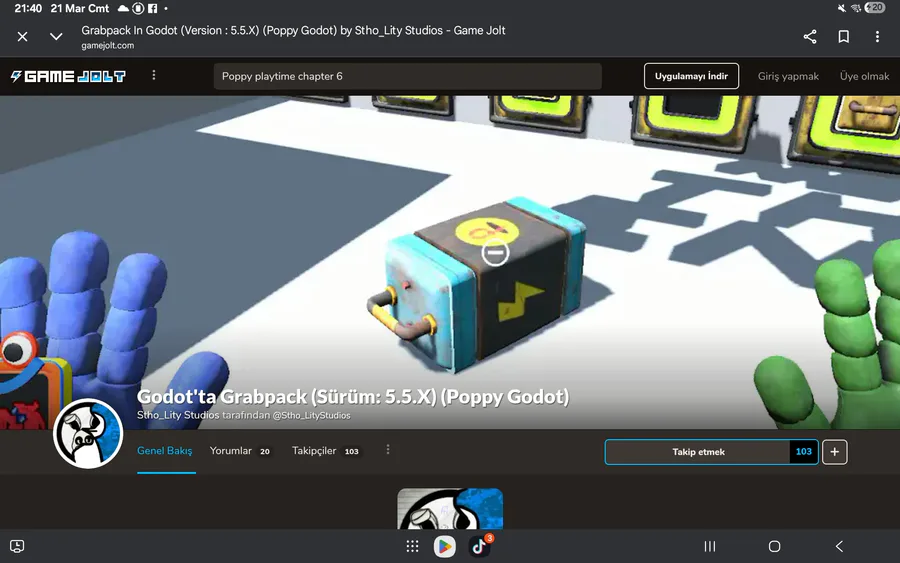Open the Giriş yapmak link
Image resolution: width=900 pixels, height=563 pixels.
pyautogui.click(x=788, y=76)
